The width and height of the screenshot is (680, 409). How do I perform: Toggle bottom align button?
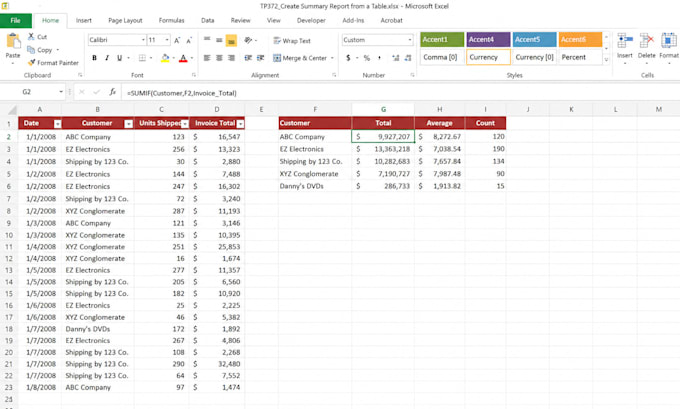[x=231, y=40]
